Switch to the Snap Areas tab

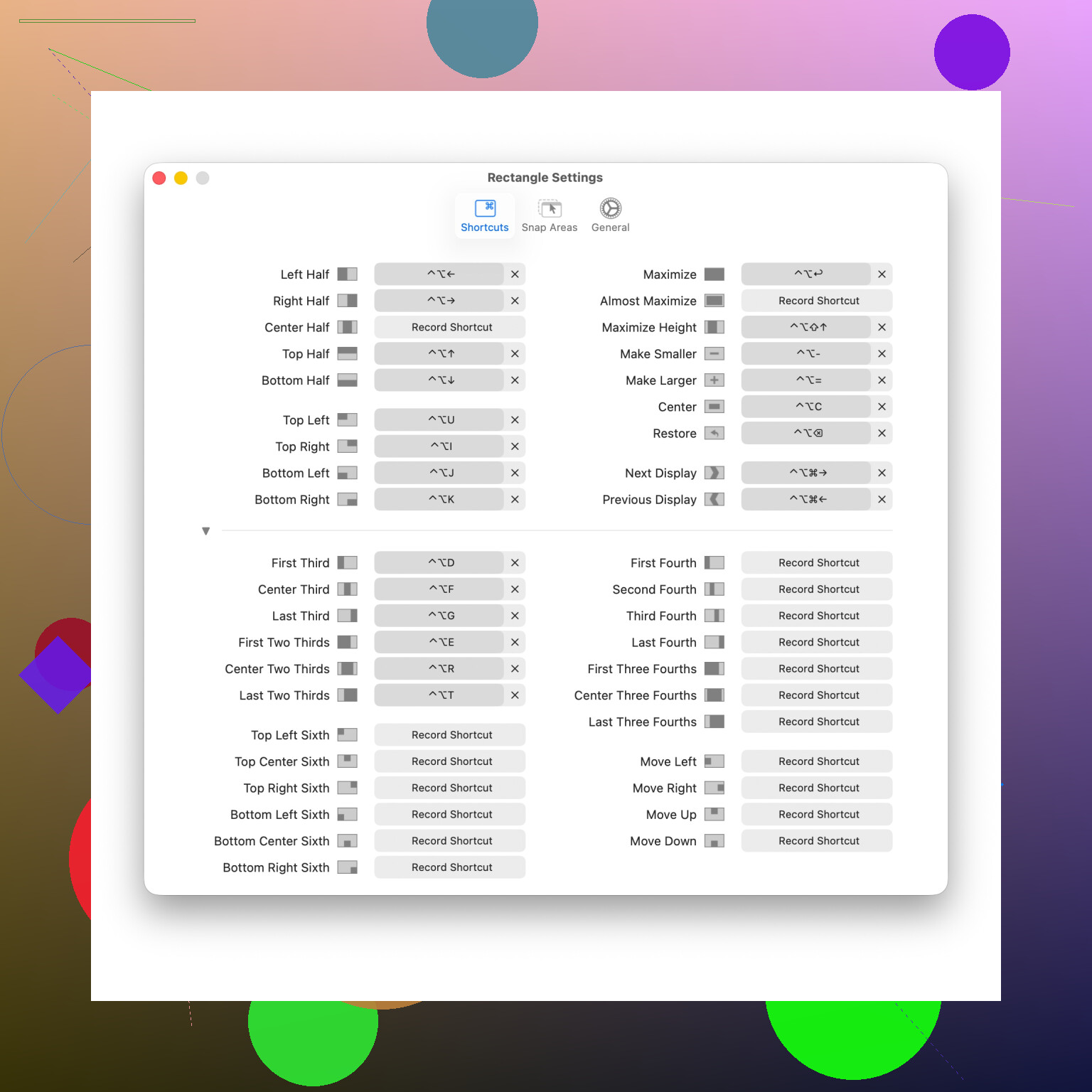click(x=549, y=216)
